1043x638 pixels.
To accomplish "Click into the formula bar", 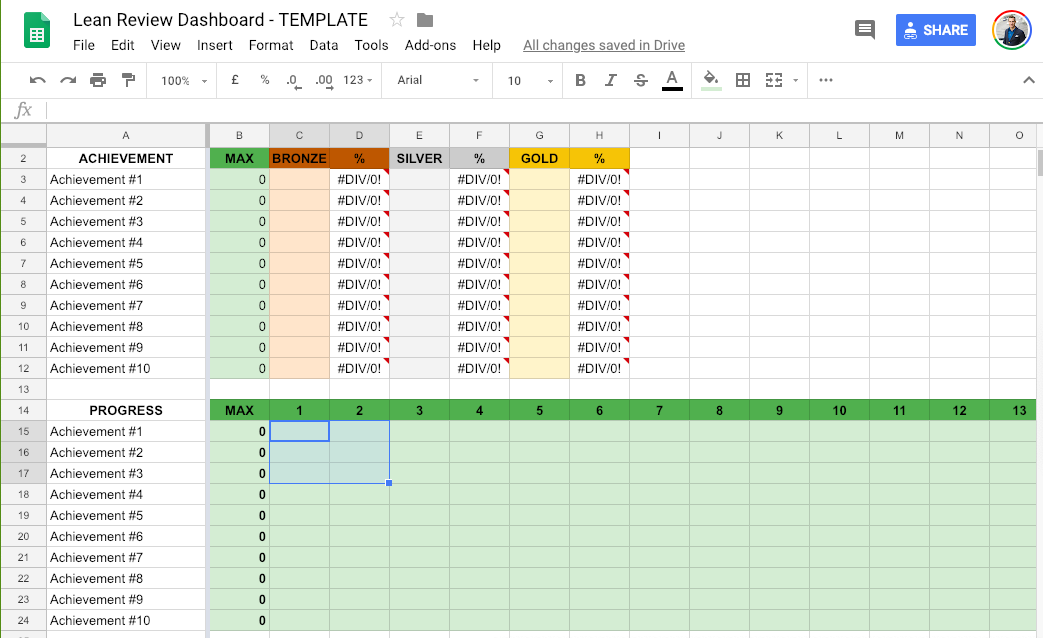I will tap(542, 110).
